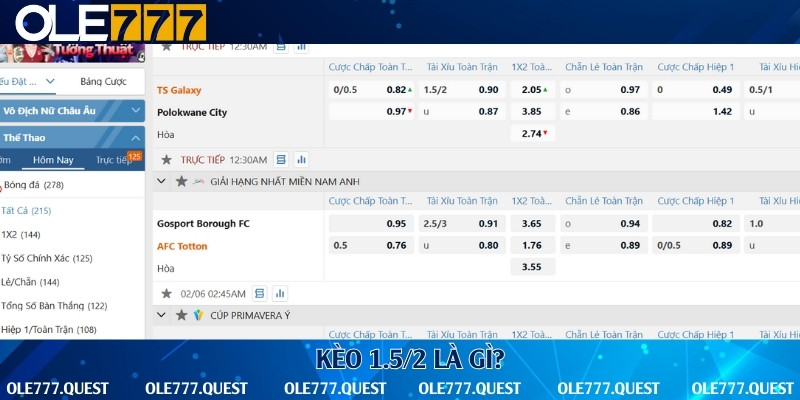Open scoreboard icon for Gosport Borough match
The width and height of the screenshot is (800, 400).
[281, 160]
